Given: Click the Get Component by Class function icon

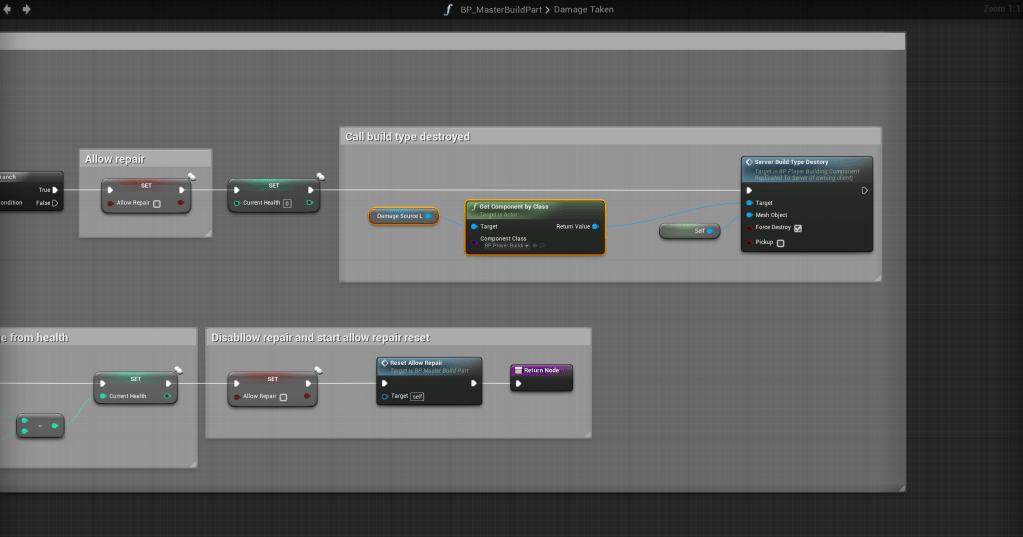Looking at the screenshot, I should point(473,206).
